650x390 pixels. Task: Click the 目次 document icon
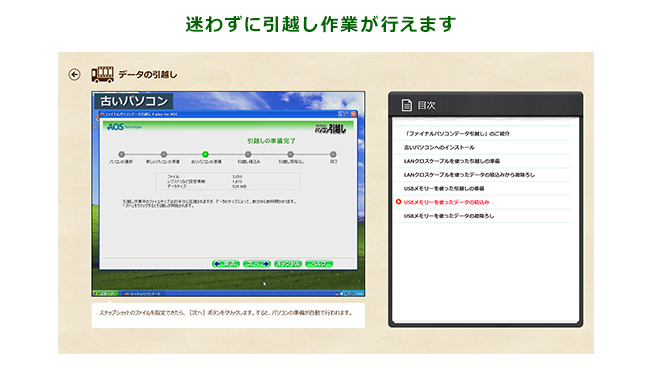pyautogui.click(x=407, y=105)
